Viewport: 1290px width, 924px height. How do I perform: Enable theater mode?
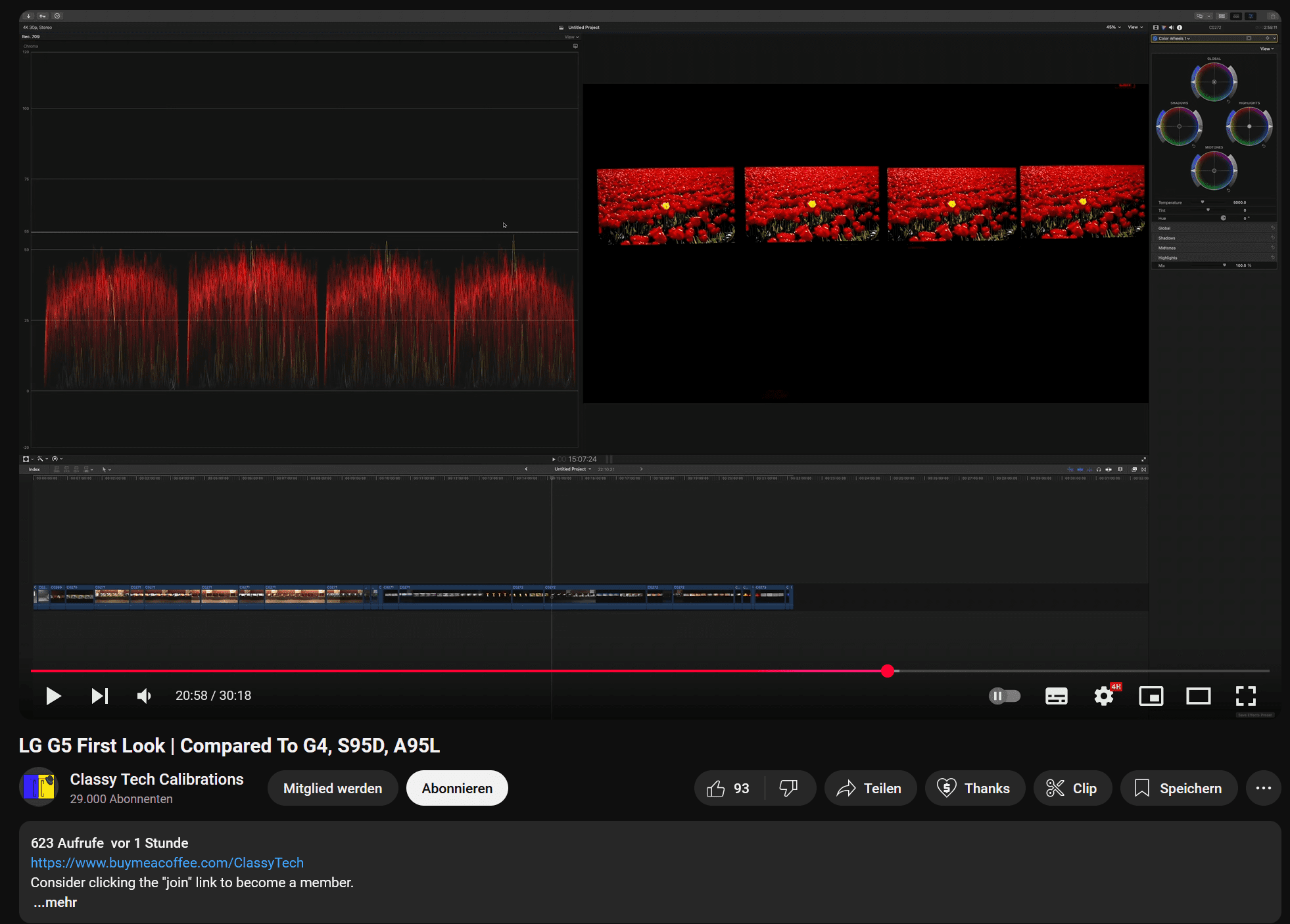pos(1199,696)
